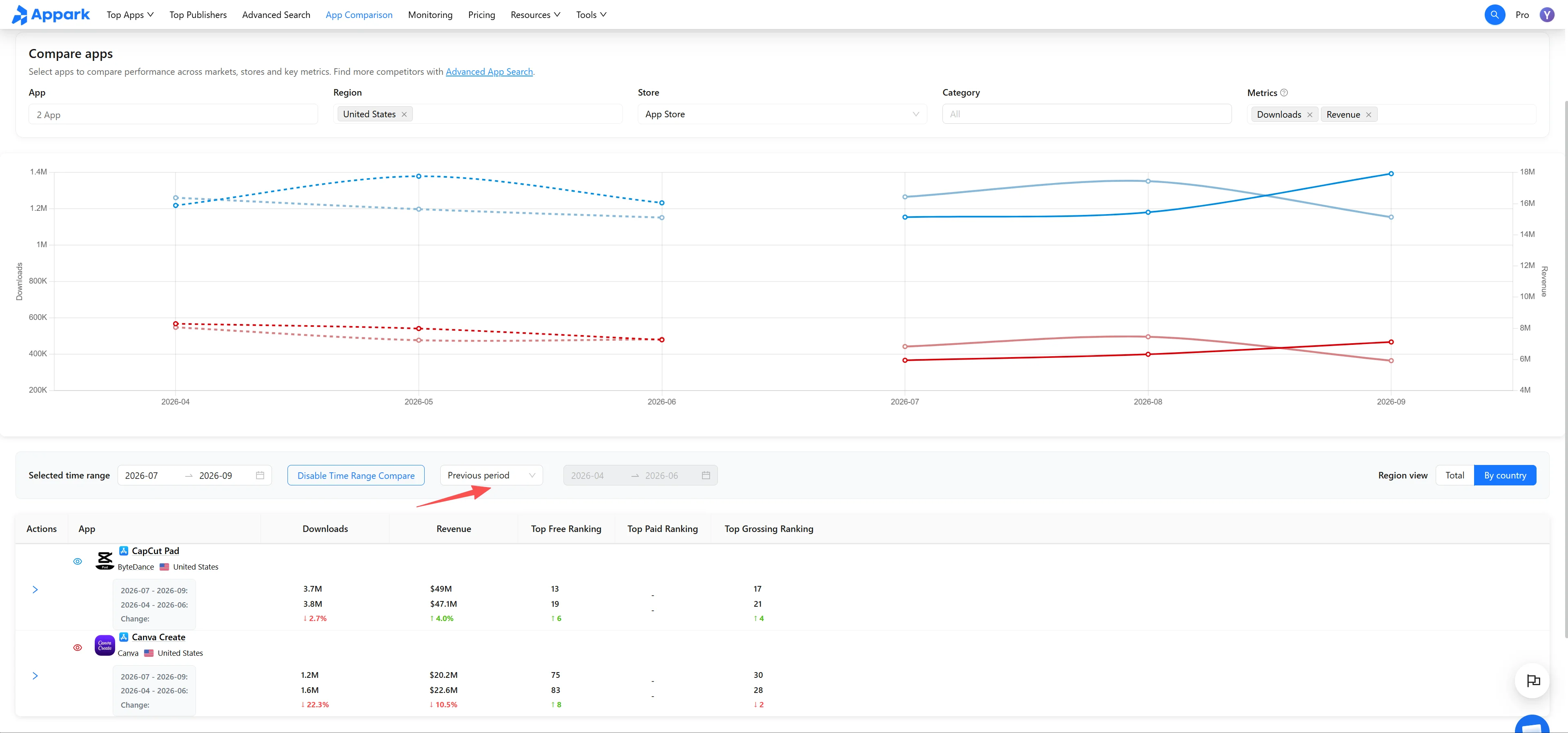Click calendar icon of comparison date range
The width and height of the screenshot is (1568, 733).
(x=706, y=475)
